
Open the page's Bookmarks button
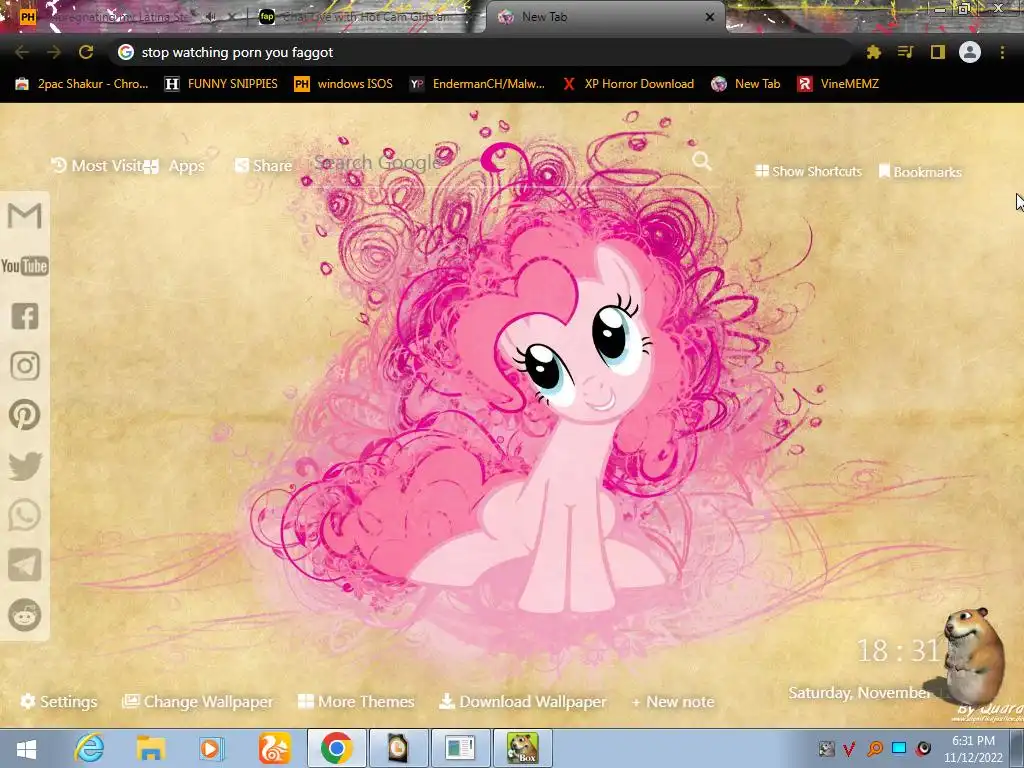920,172
